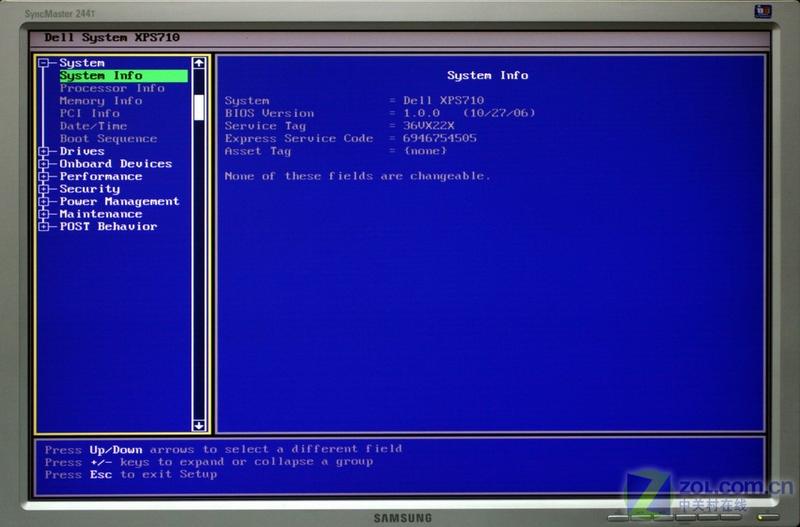The image size is (800, 527).
Task: Expand the Security group
Action: point(44,189)
